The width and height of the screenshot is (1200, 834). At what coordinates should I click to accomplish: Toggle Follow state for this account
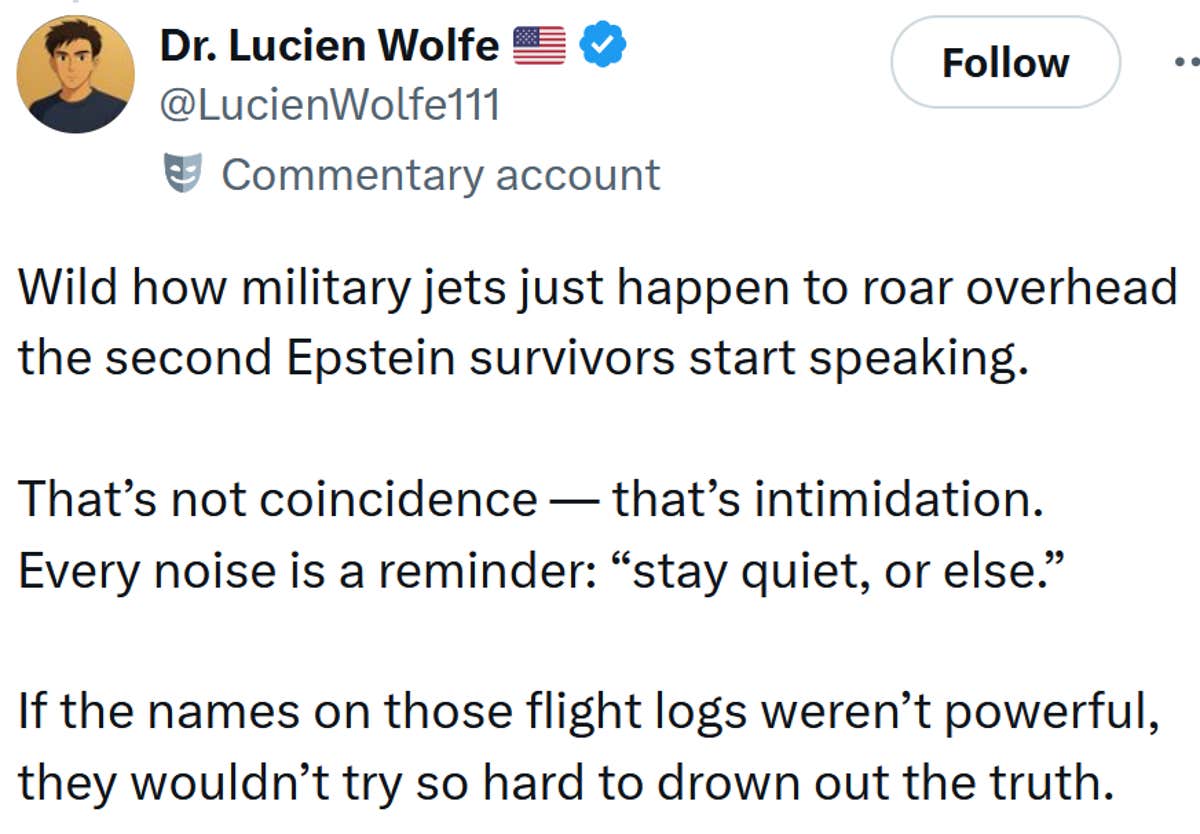coord(1004,62)
